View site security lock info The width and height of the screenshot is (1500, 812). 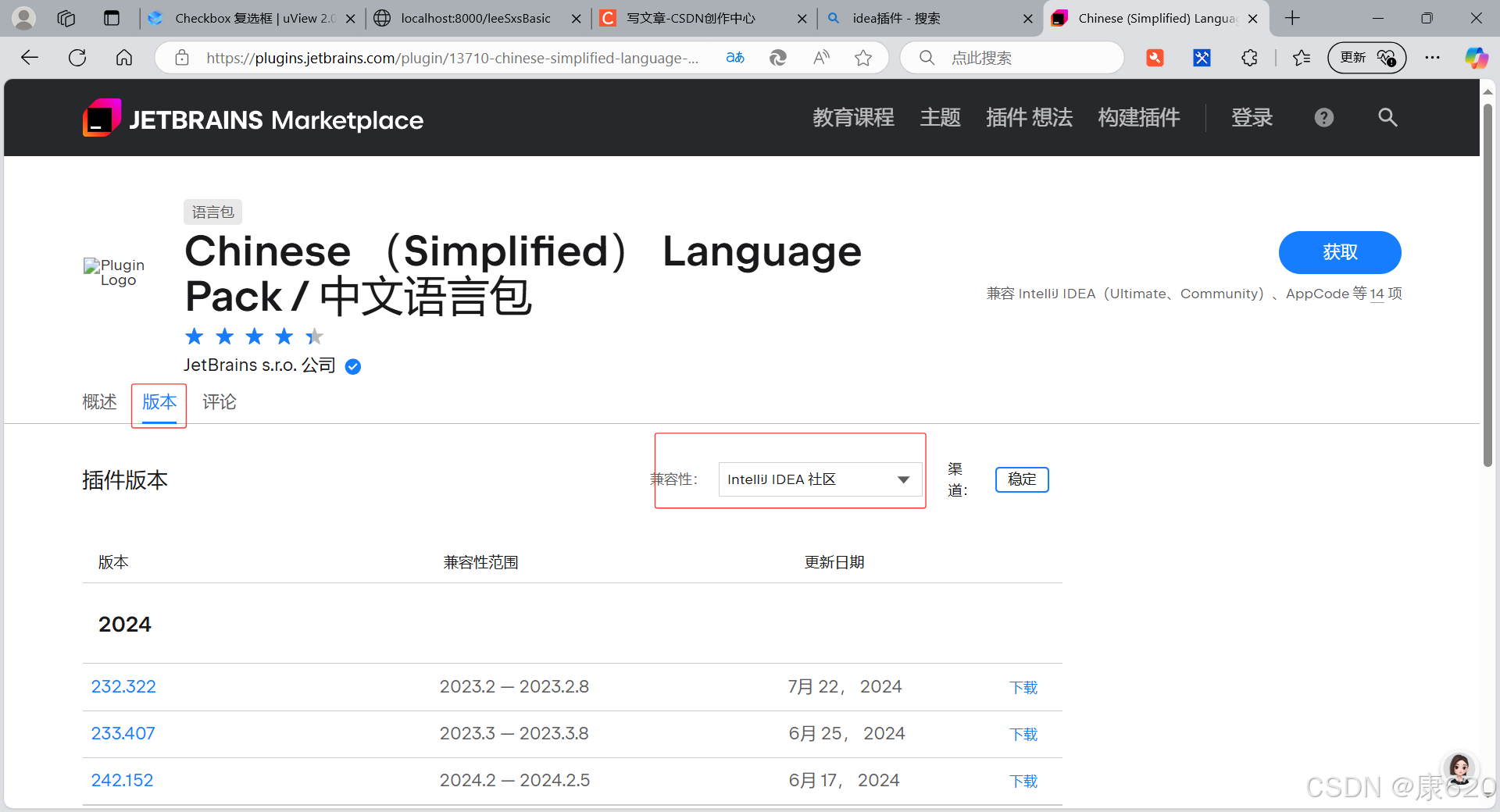182,58
